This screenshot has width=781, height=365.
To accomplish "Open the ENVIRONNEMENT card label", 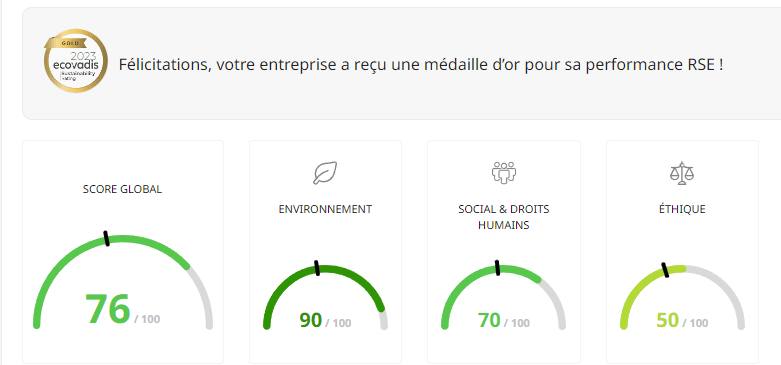I will 325,209.
